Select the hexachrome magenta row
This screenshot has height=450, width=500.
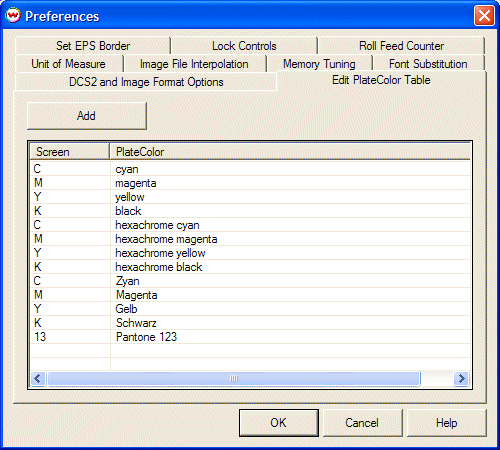tap(250, 239)
